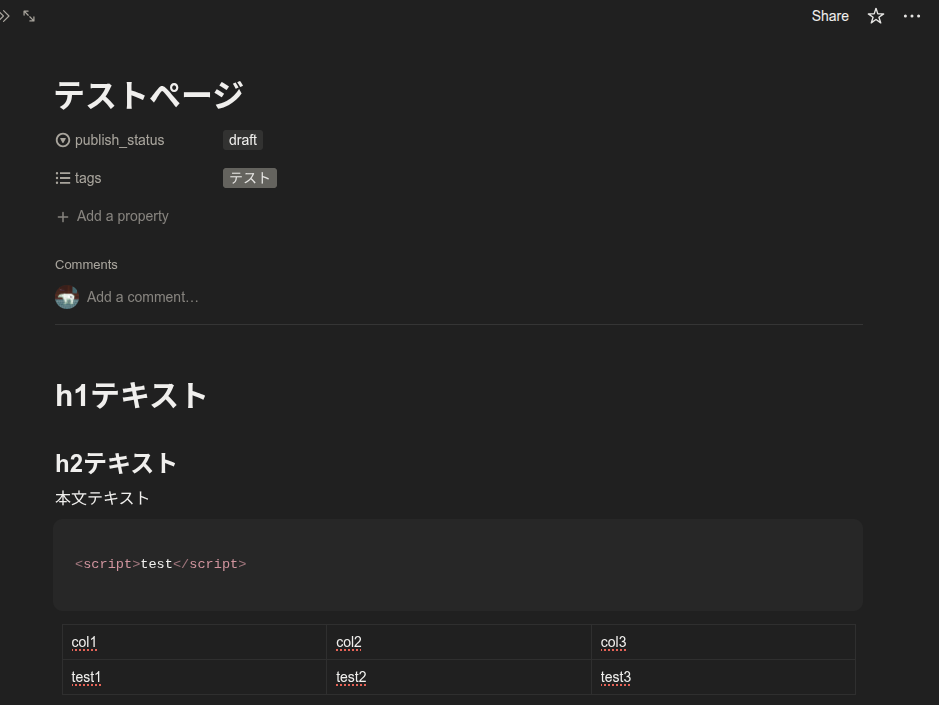Click the Add a property button
Screen dimensions: 939x705
[122, 216]
